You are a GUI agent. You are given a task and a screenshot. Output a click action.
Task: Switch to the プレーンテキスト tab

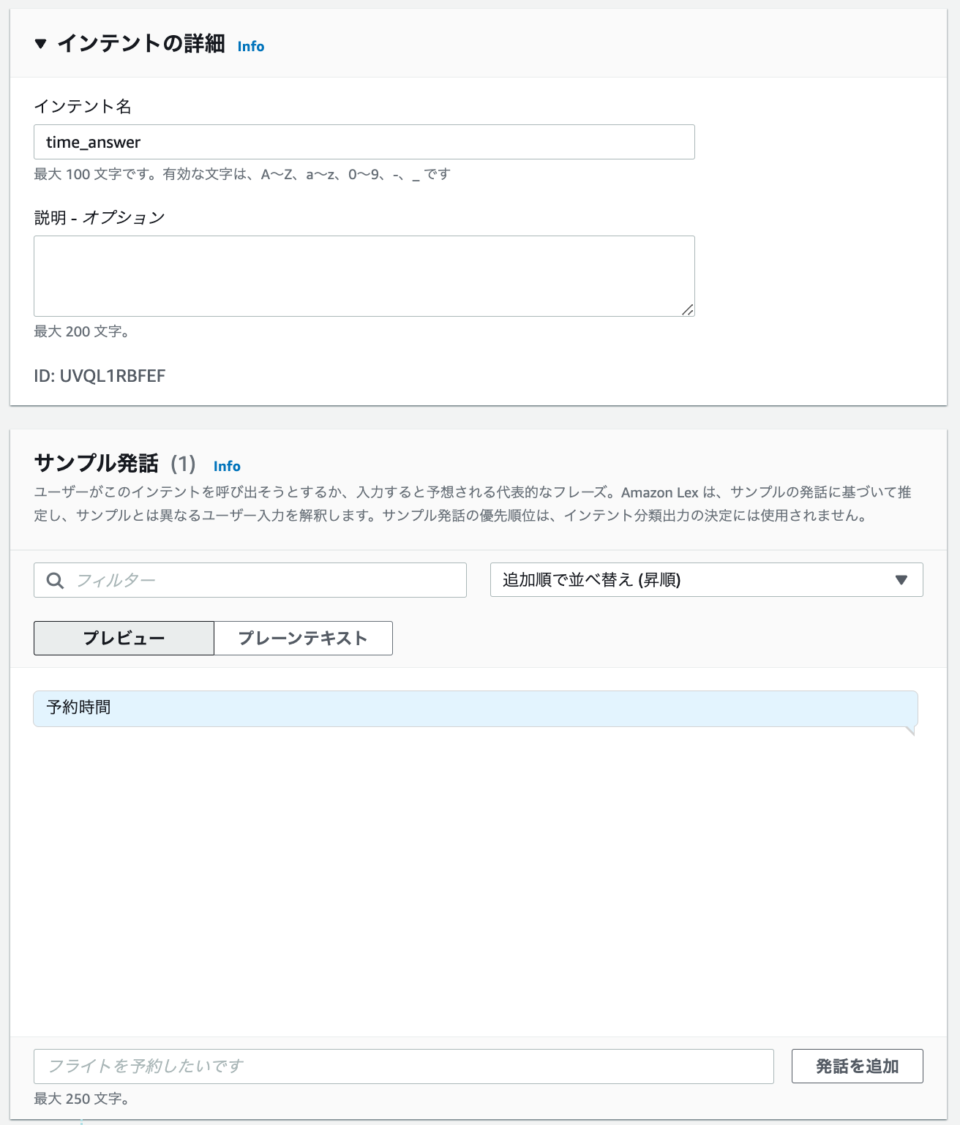(x=303, y=638)
